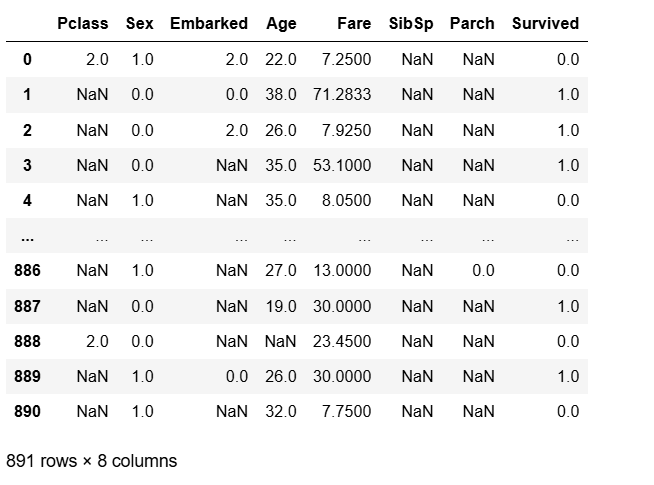Select the SibSp column header

pos(411,24)
